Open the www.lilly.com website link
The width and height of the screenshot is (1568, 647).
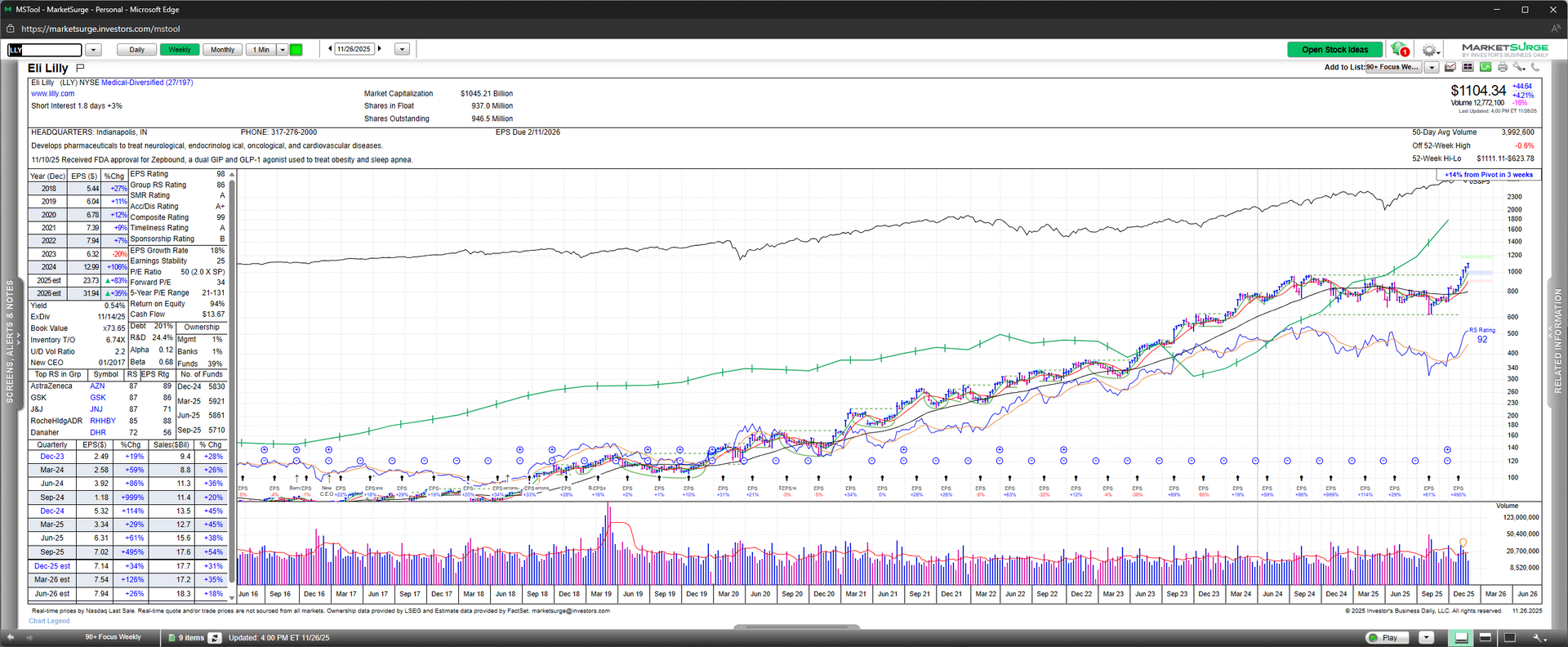click(x=52, y=94)
